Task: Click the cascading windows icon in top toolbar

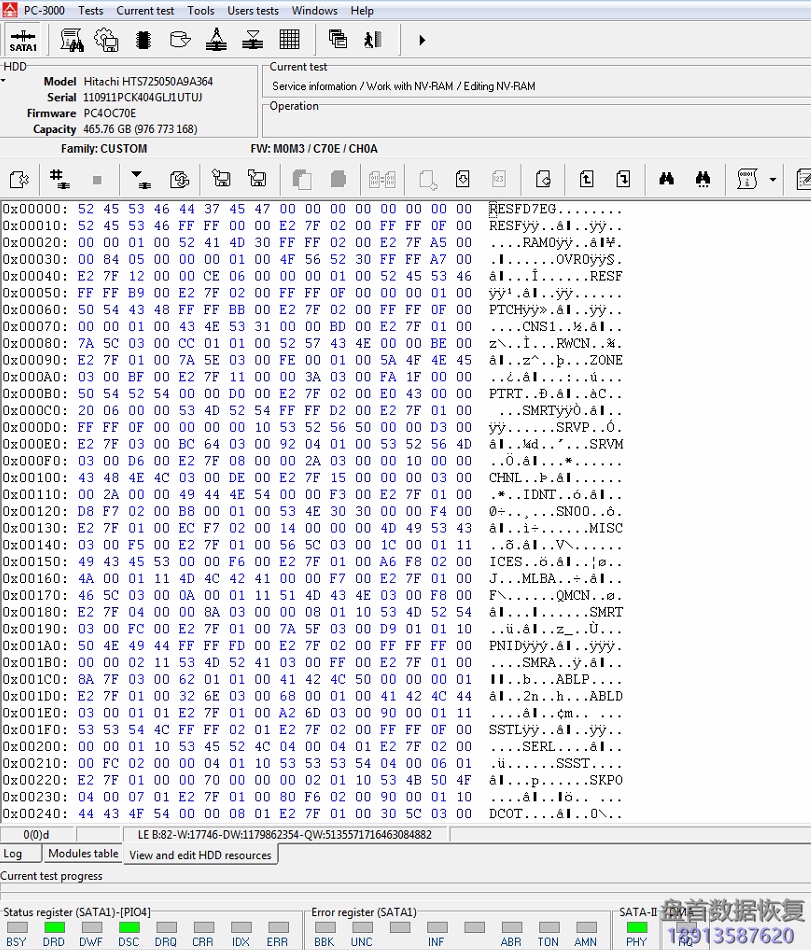Action: (x=338, y=40)
